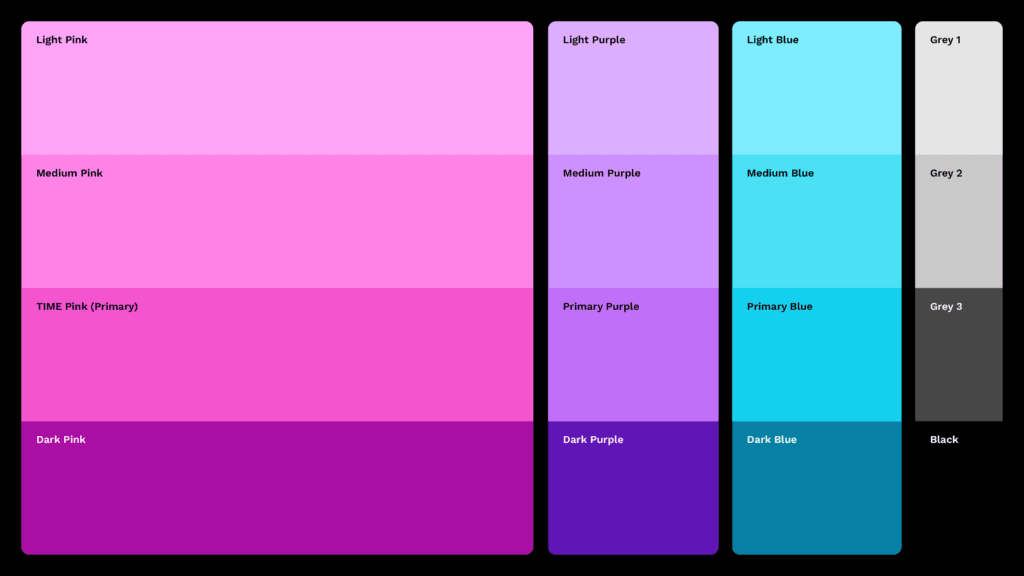The image size is (1024, 576).
Task: Click the Grey 2 color block
Action: click(959, 221)
